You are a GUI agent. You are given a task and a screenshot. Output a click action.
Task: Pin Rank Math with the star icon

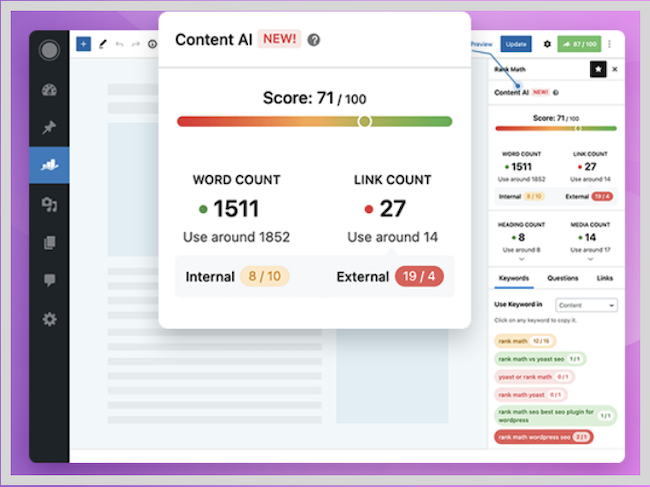coord(598,69)
